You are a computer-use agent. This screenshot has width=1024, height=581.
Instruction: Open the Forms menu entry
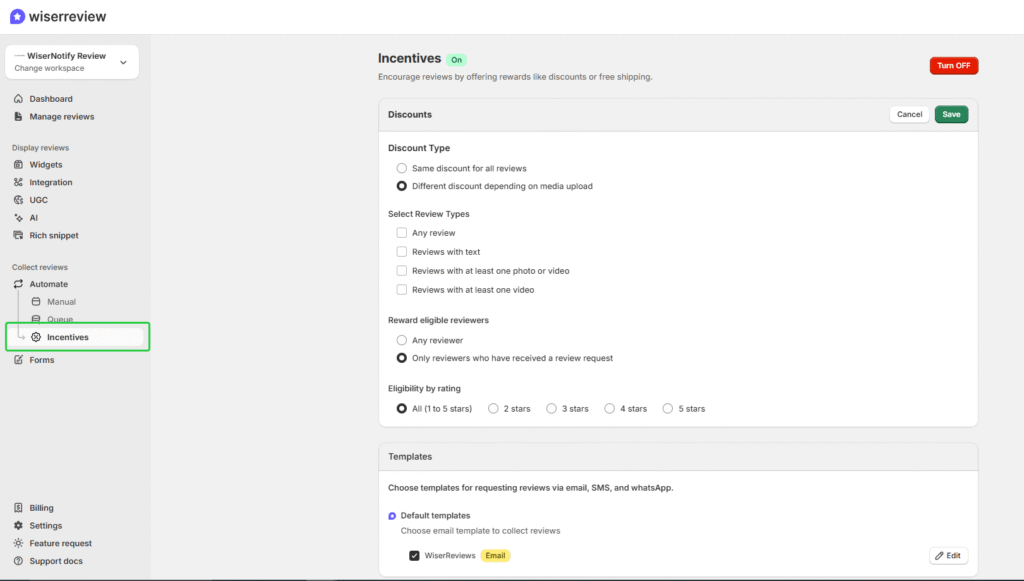pos(40,359)
